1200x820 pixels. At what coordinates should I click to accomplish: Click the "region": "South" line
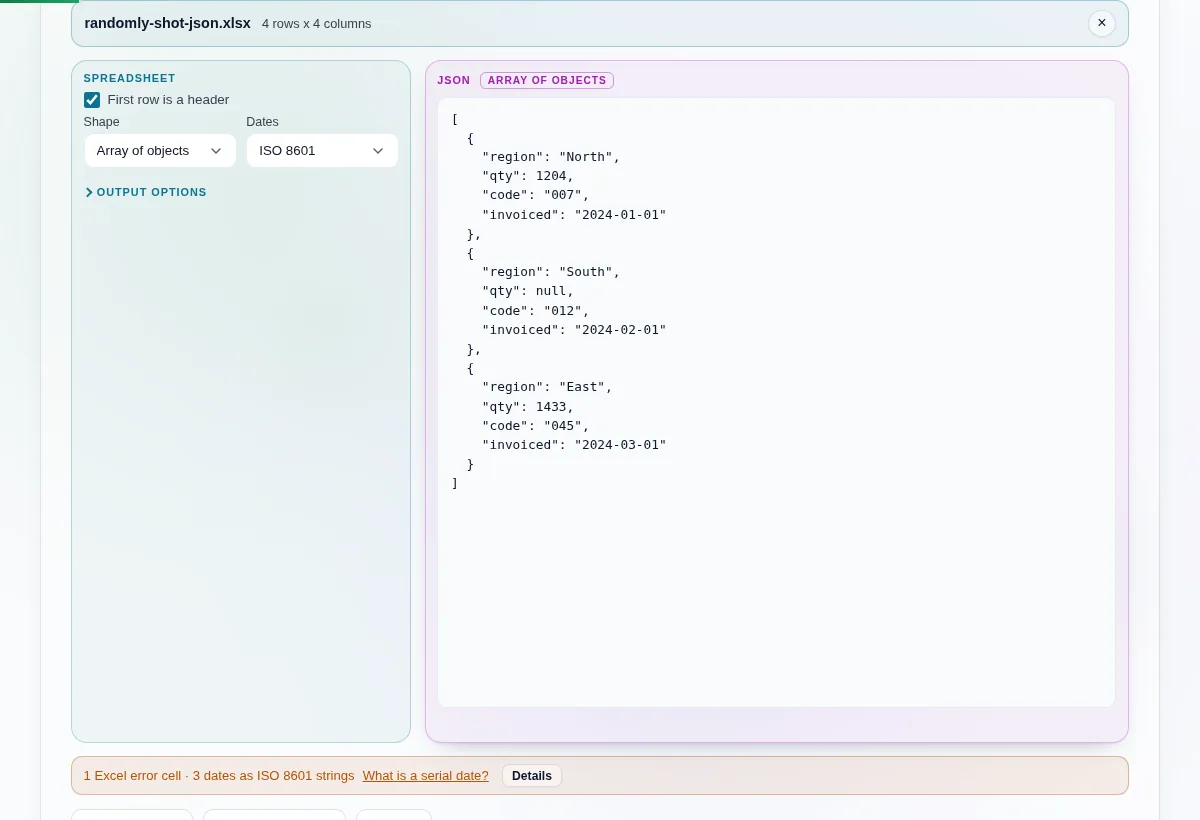(x=551, y=272)
